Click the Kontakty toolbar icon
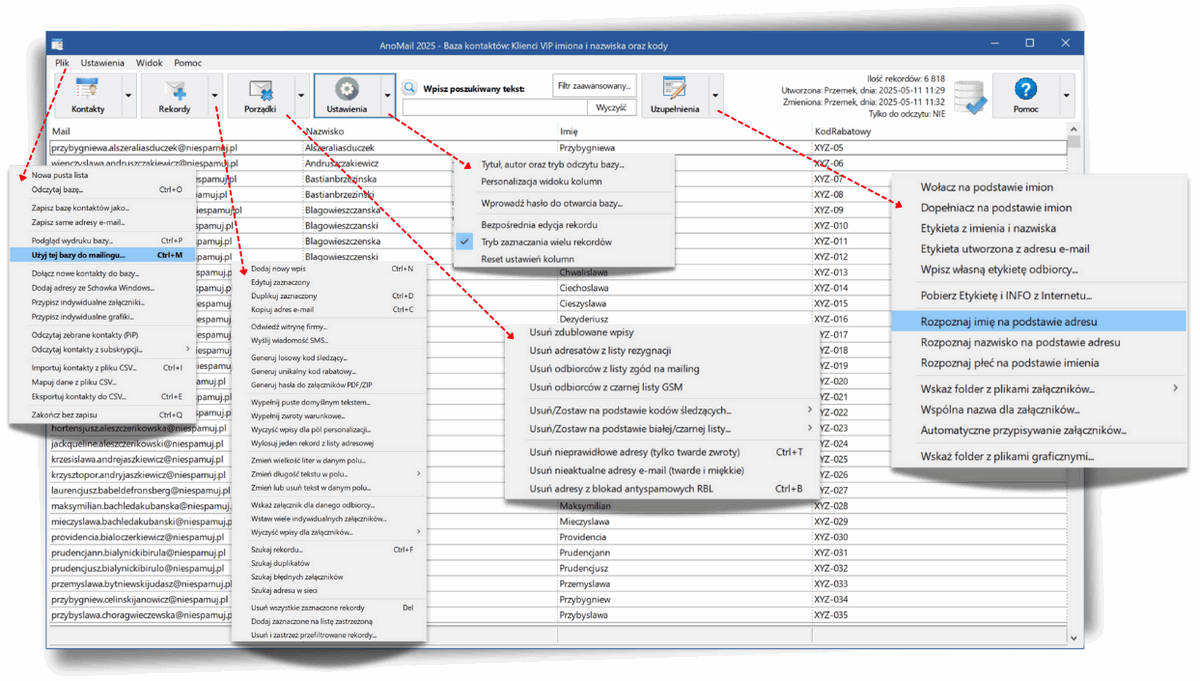This screenshot has height=681, width=1200. 86,88
